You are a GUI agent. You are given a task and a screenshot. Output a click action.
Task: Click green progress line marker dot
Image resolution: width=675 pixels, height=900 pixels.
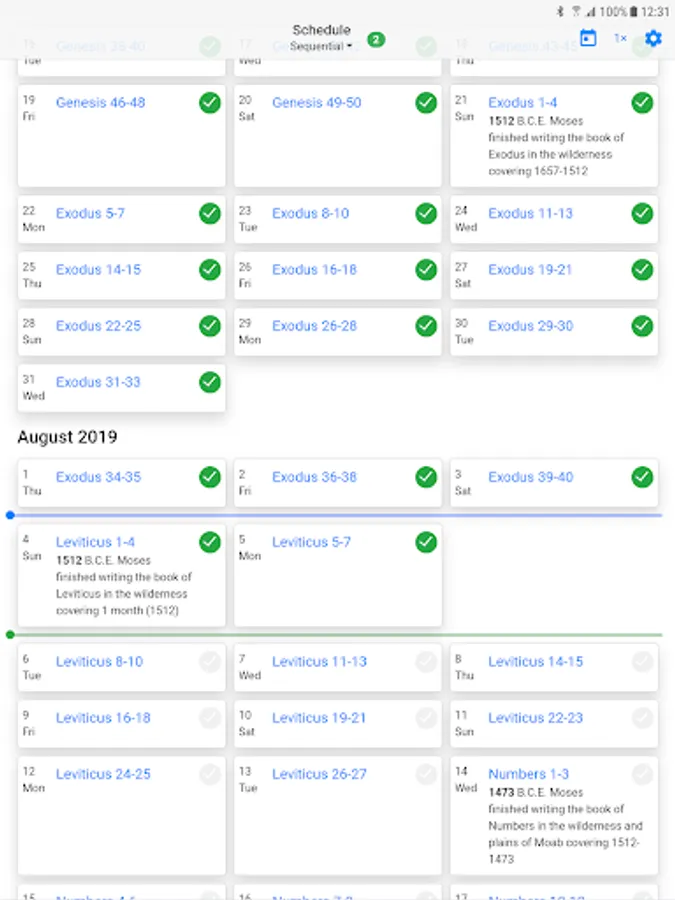pyautogui.click(x=10, y=634)
